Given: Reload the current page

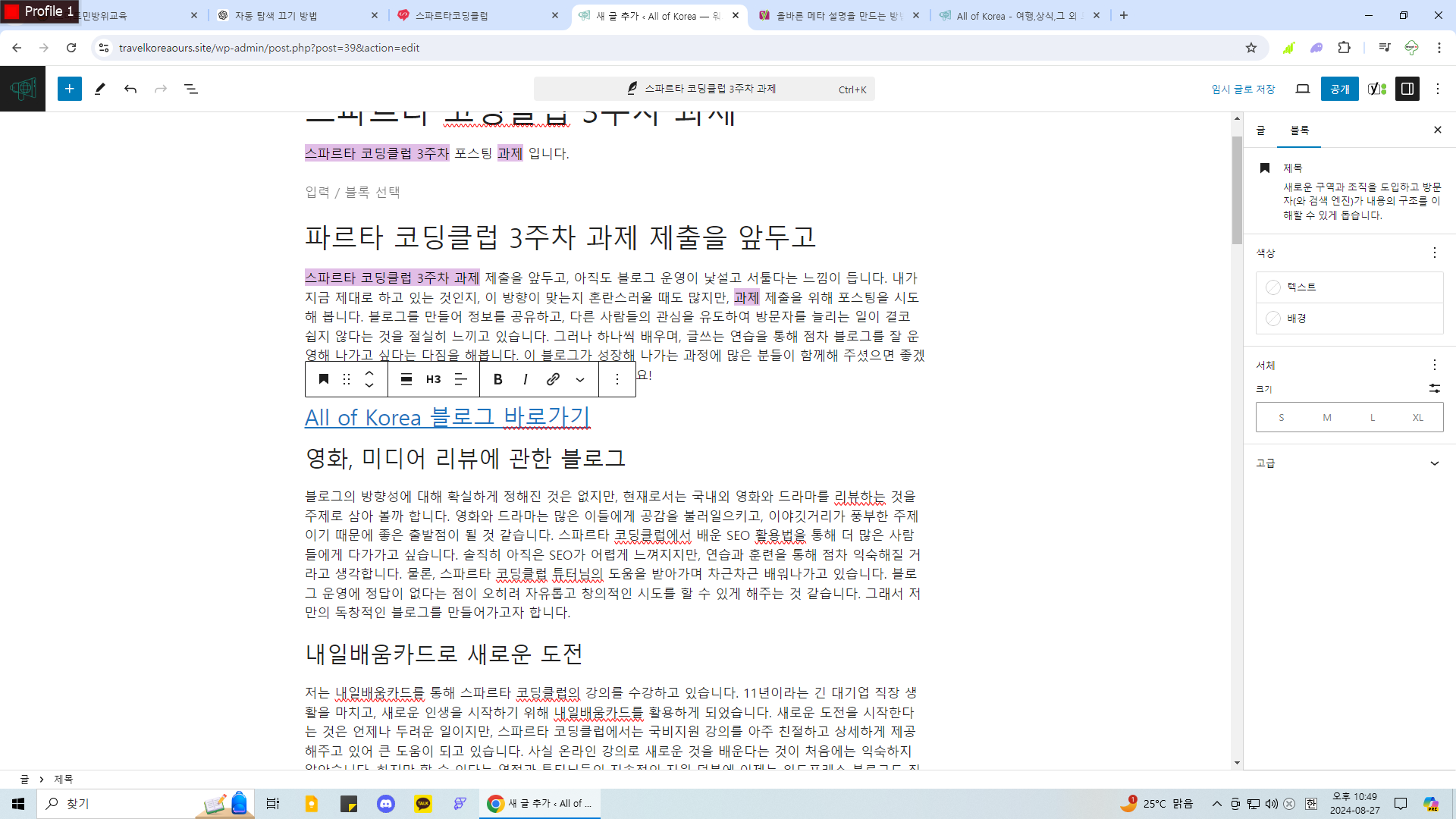Looking at the screenshot, I should click(x=71, y=48).
